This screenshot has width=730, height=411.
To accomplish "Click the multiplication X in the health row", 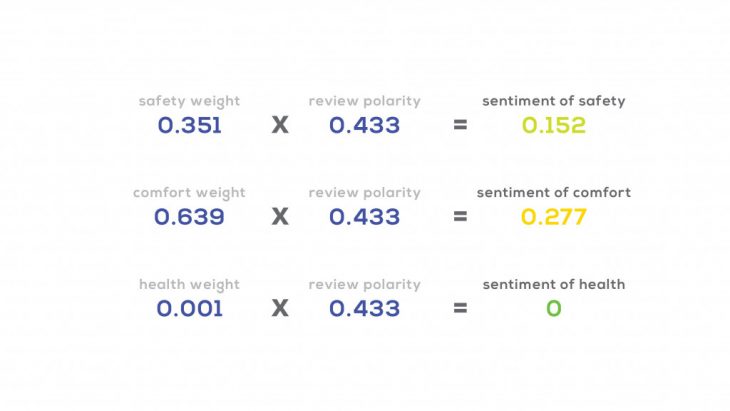I will coord(280,309).
